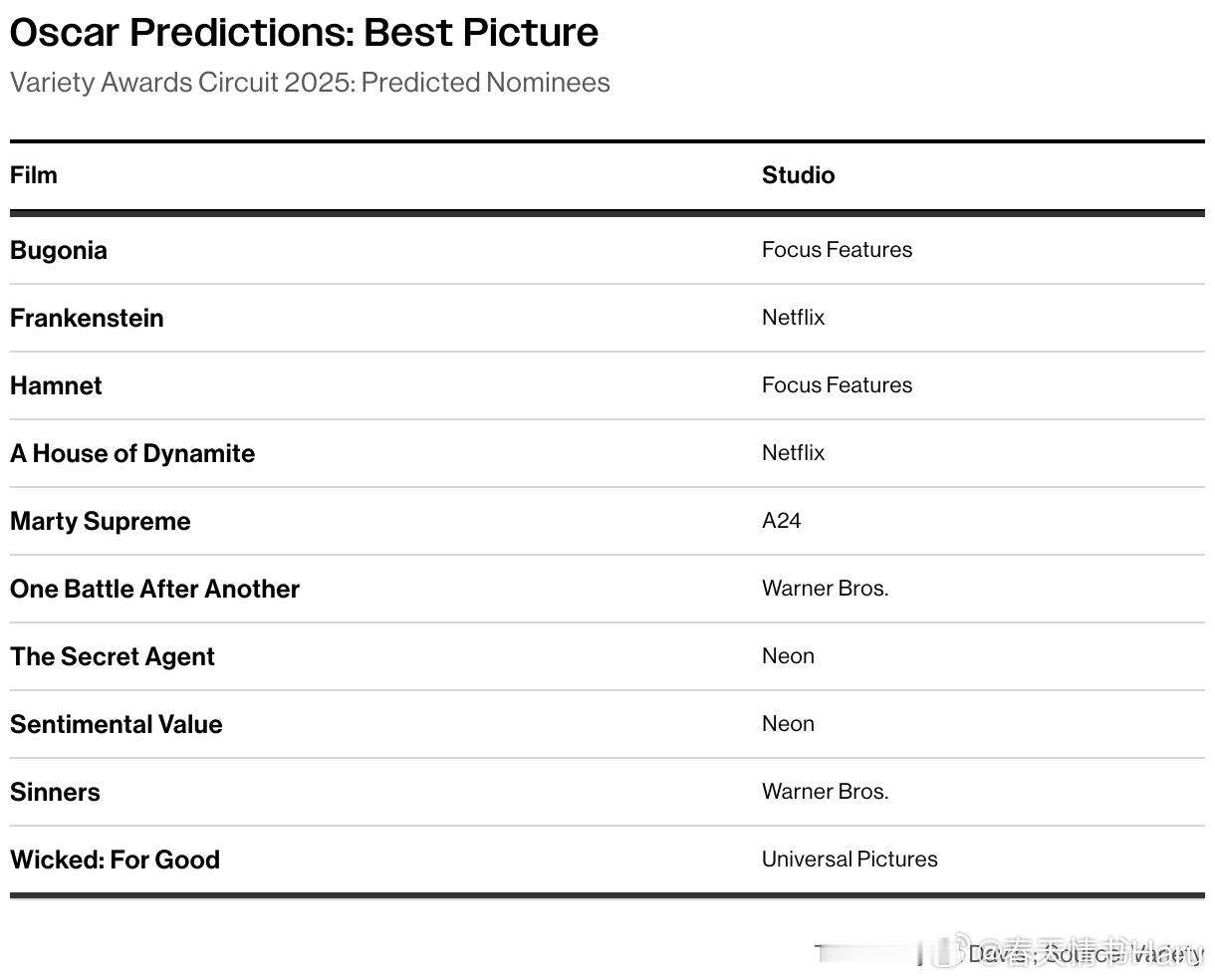The width and height of the screenshot is (1215, 980).
Task: Click the Oscar Predictions: Best Picture heading
Action: (x=304, y=33)
